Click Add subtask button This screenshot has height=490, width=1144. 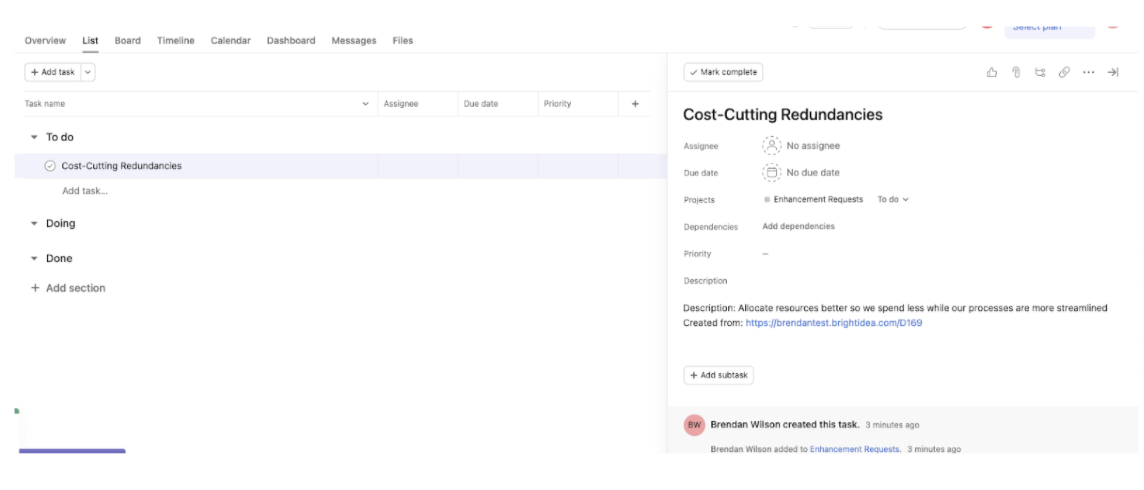coord(719,376)
